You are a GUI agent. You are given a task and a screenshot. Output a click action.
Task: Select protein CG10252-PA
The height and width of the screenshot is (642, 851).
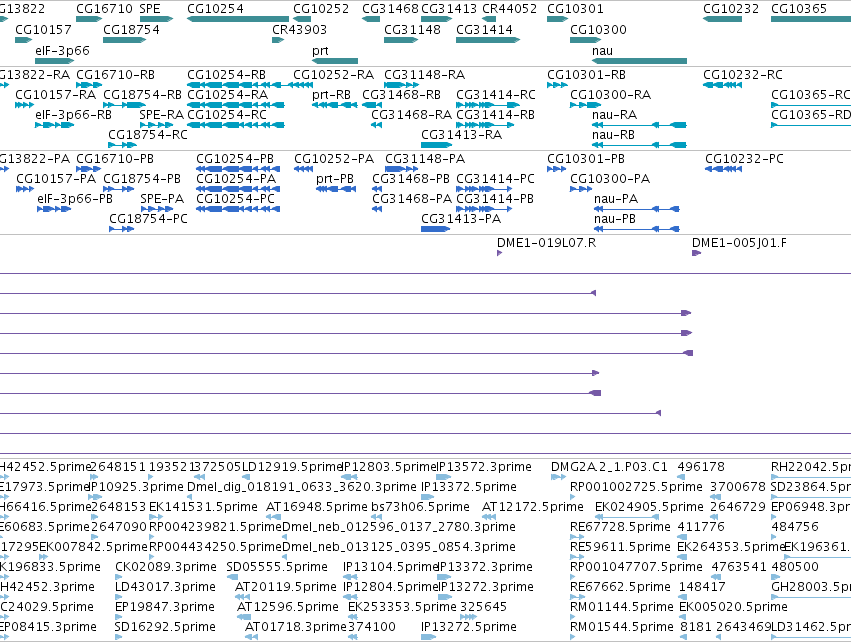click(x=334, y=158)
